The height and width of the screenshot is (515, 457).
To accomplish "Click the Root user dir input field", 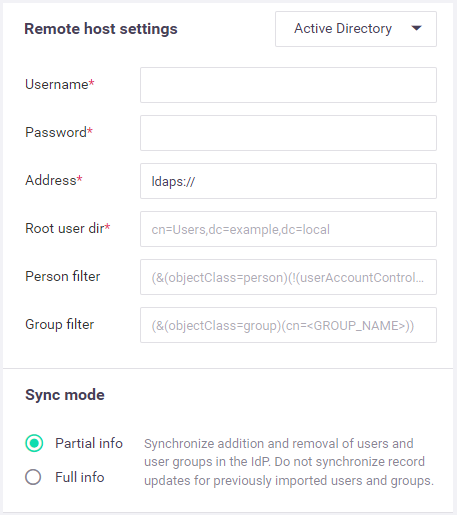I will (x=288, y=229).
